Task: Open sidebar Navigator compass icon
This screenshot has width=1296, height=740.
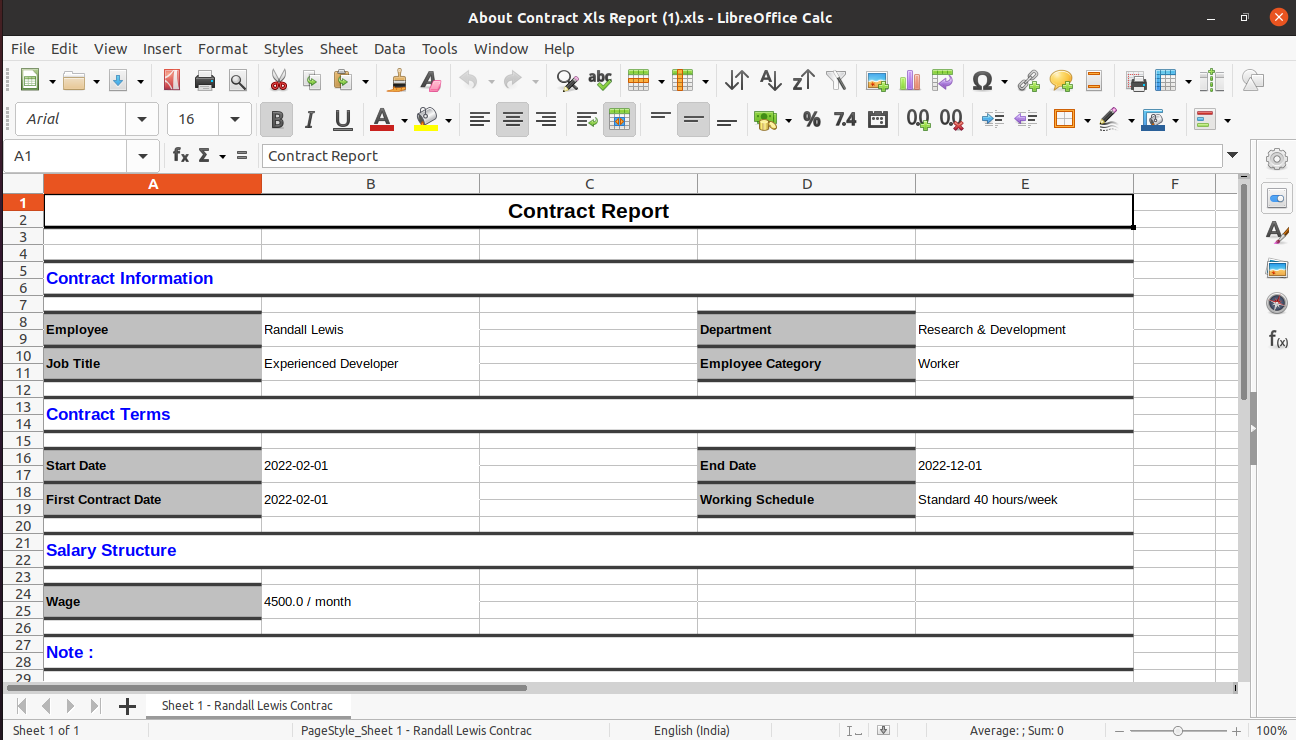Action: pos(1277,303)
